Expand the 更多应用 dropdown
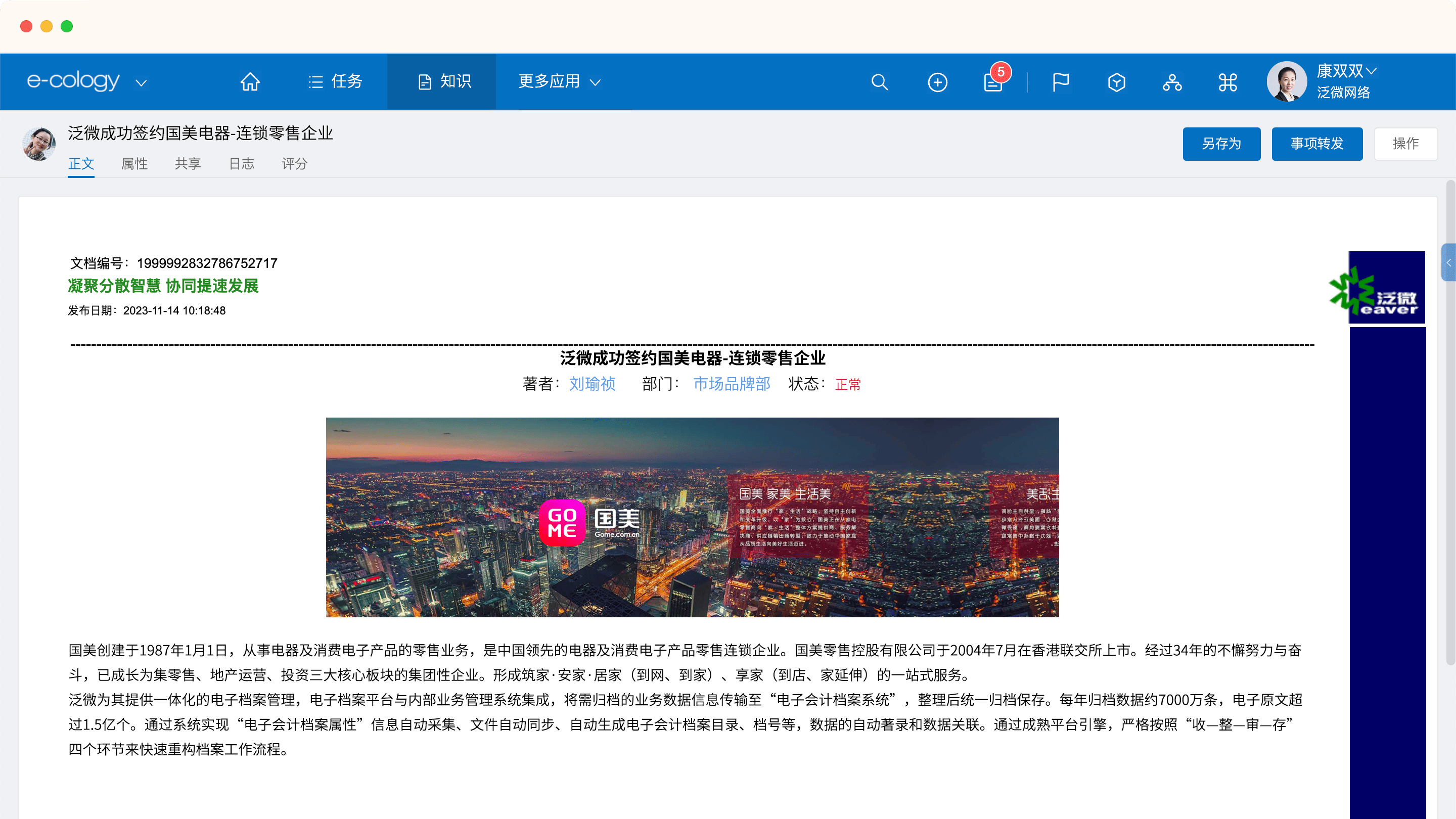Image resolution: width=1456 pixels, height=819 pixels. pyautogui.click(x=560, y=82)
